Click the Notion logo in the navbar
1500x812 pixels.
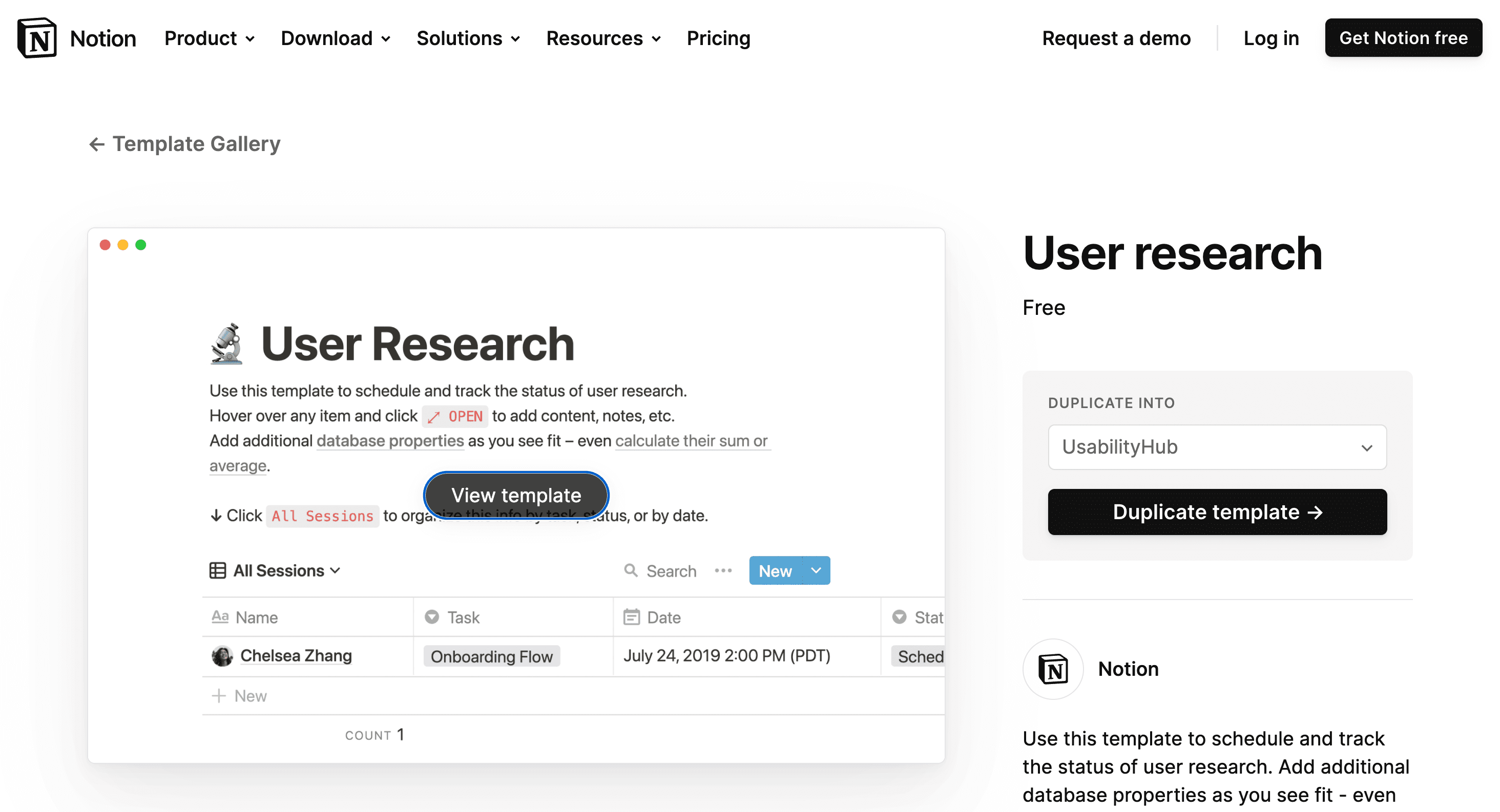[x=37, y=37]
